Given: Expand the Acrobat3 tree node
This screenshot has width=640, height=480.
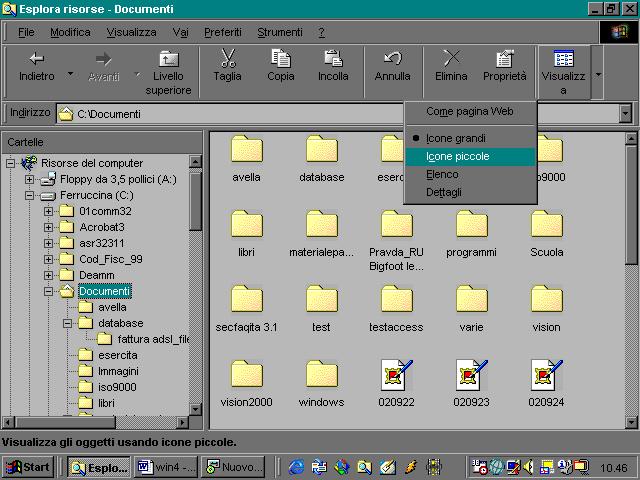Looking at the screenshot, I should tap(49, 227).
